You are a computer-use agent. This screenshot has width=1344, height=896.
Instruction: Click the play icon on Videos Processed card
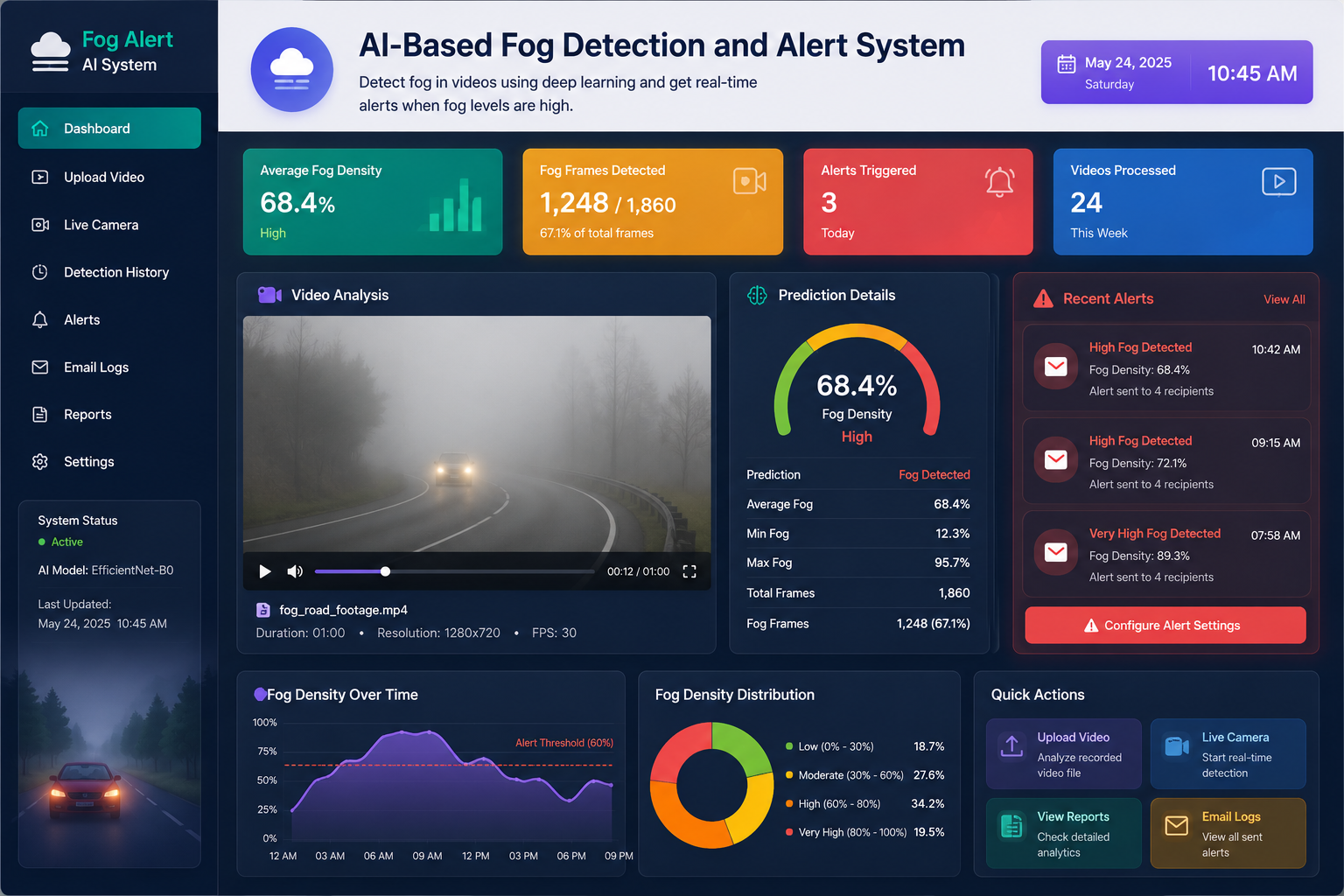pos(1279,181)
